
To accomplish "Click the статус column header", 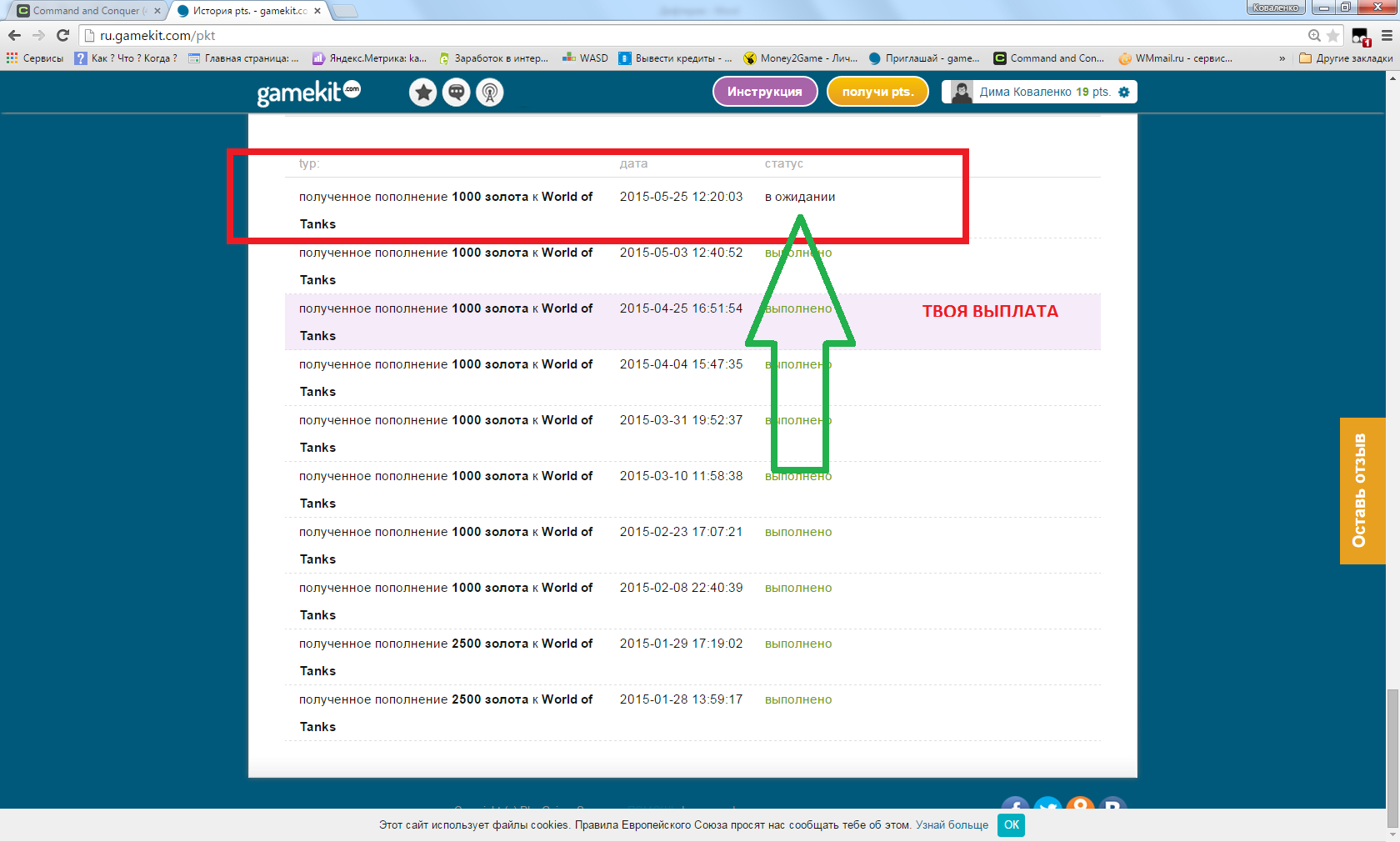I will [784, 163].
